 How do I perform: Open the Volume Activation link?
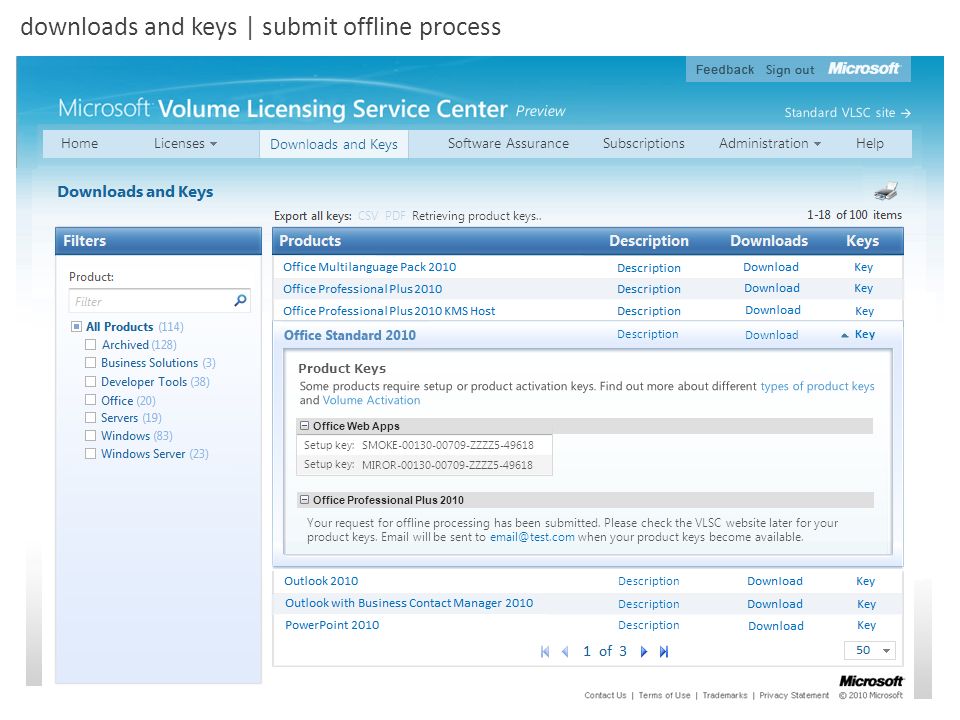click(371, 400)
